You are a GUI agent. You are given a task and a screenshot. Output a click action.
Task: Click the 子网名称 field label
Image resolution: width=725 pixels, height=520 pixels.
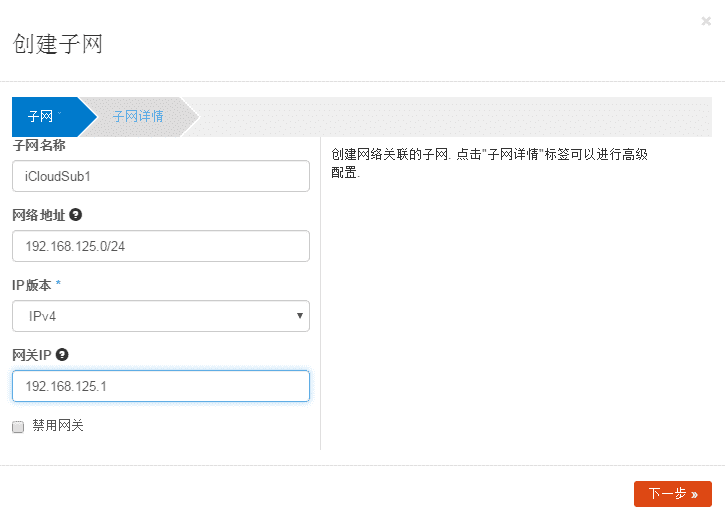39,146
